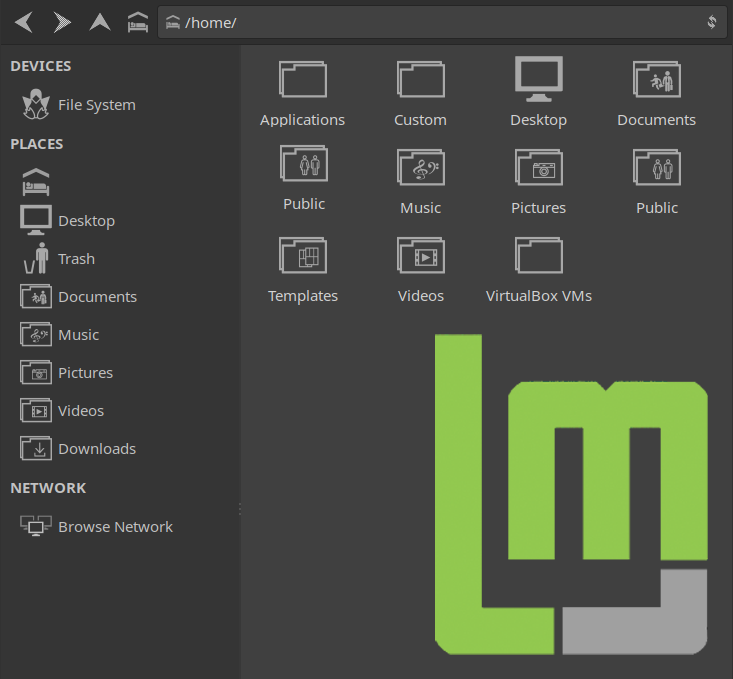The image size is (733, 679).
Task: Click the home icon in the toolbar
Action: (x=138, y=22)
